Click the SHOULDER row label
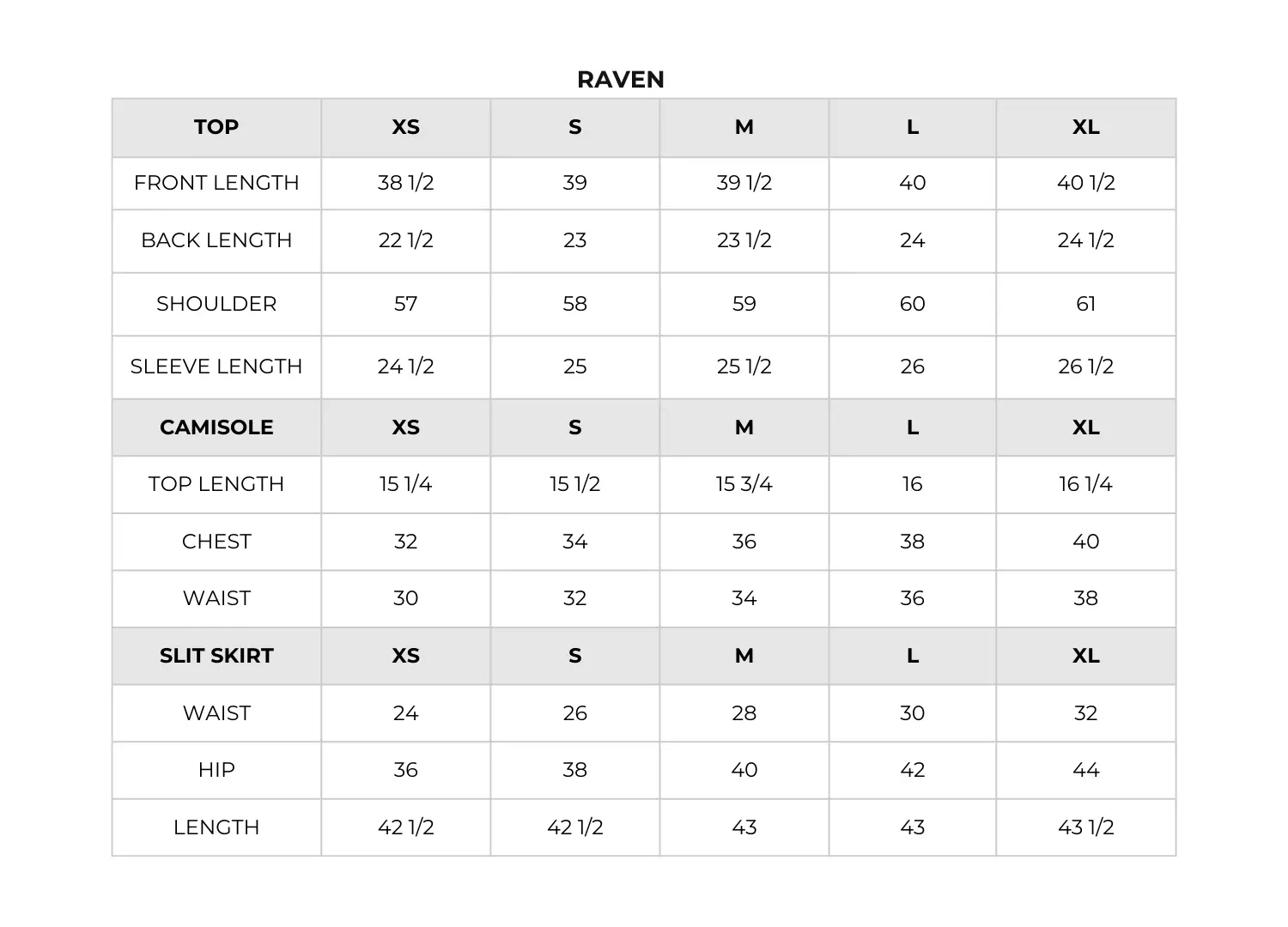The height and width of the screenshot is (927, 1288). 216,304
